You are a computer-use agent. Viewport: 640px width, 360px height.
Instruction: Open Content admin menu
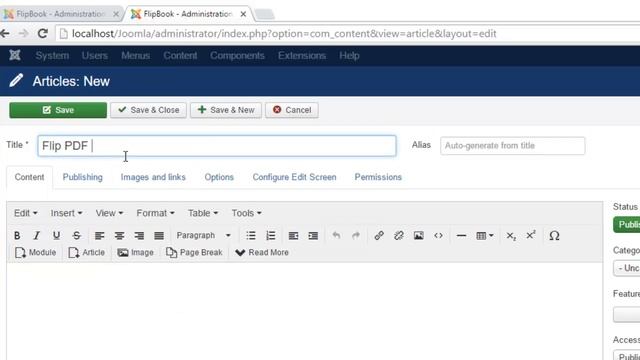click(x=180, y=56)
